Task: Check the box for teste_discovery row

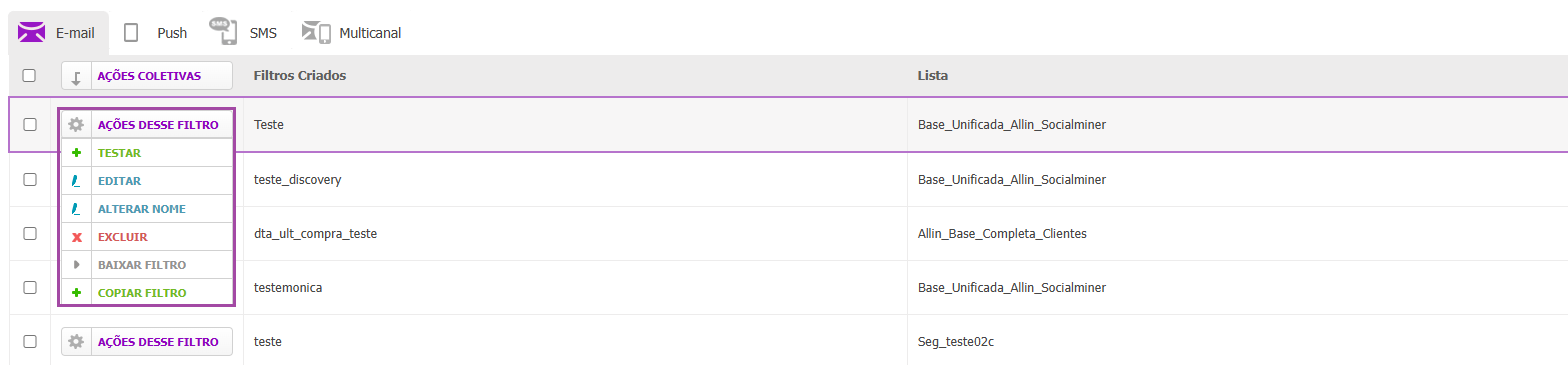Action: (29, 179)
